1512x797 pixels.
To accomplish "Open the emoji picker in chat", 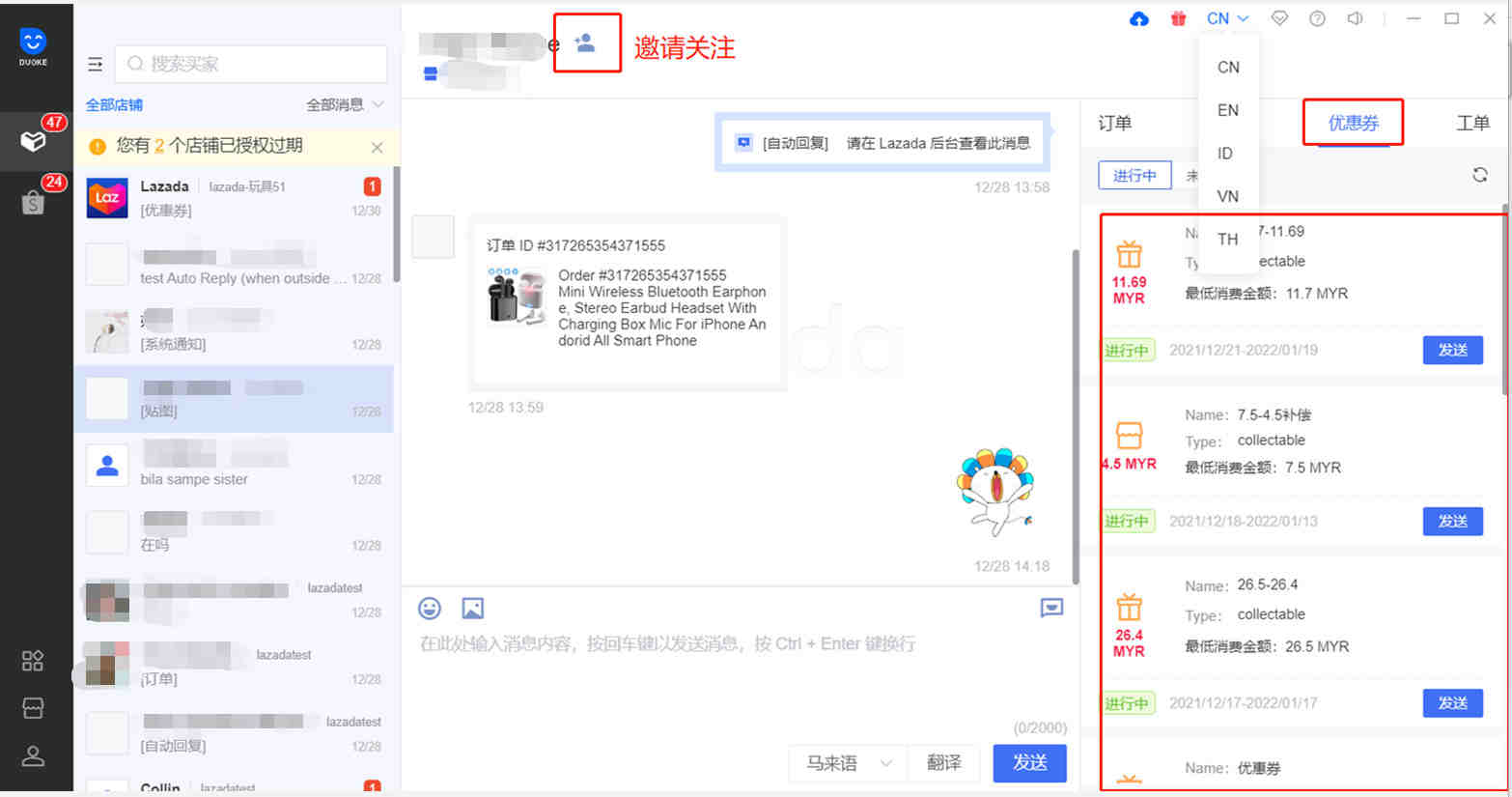I will click(430, 608).
